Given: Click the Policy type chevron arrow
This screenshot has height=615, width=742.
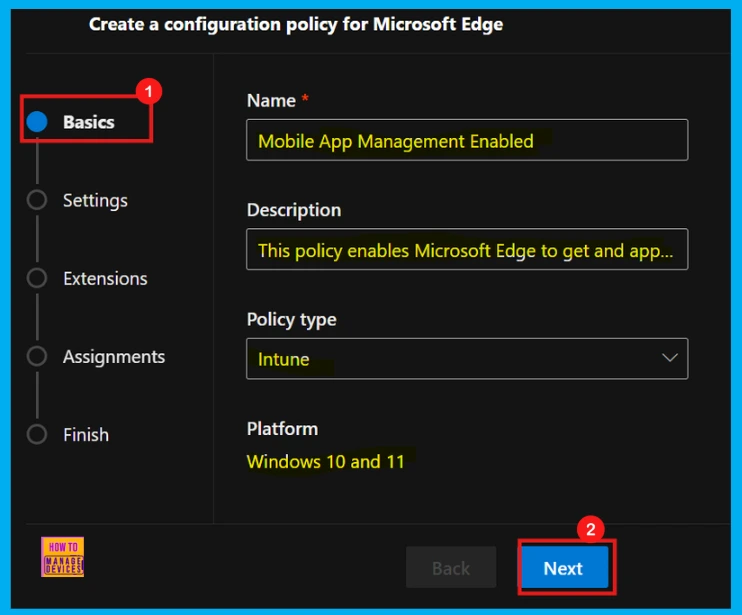Looking at the screenshot, I should point(670,358).
